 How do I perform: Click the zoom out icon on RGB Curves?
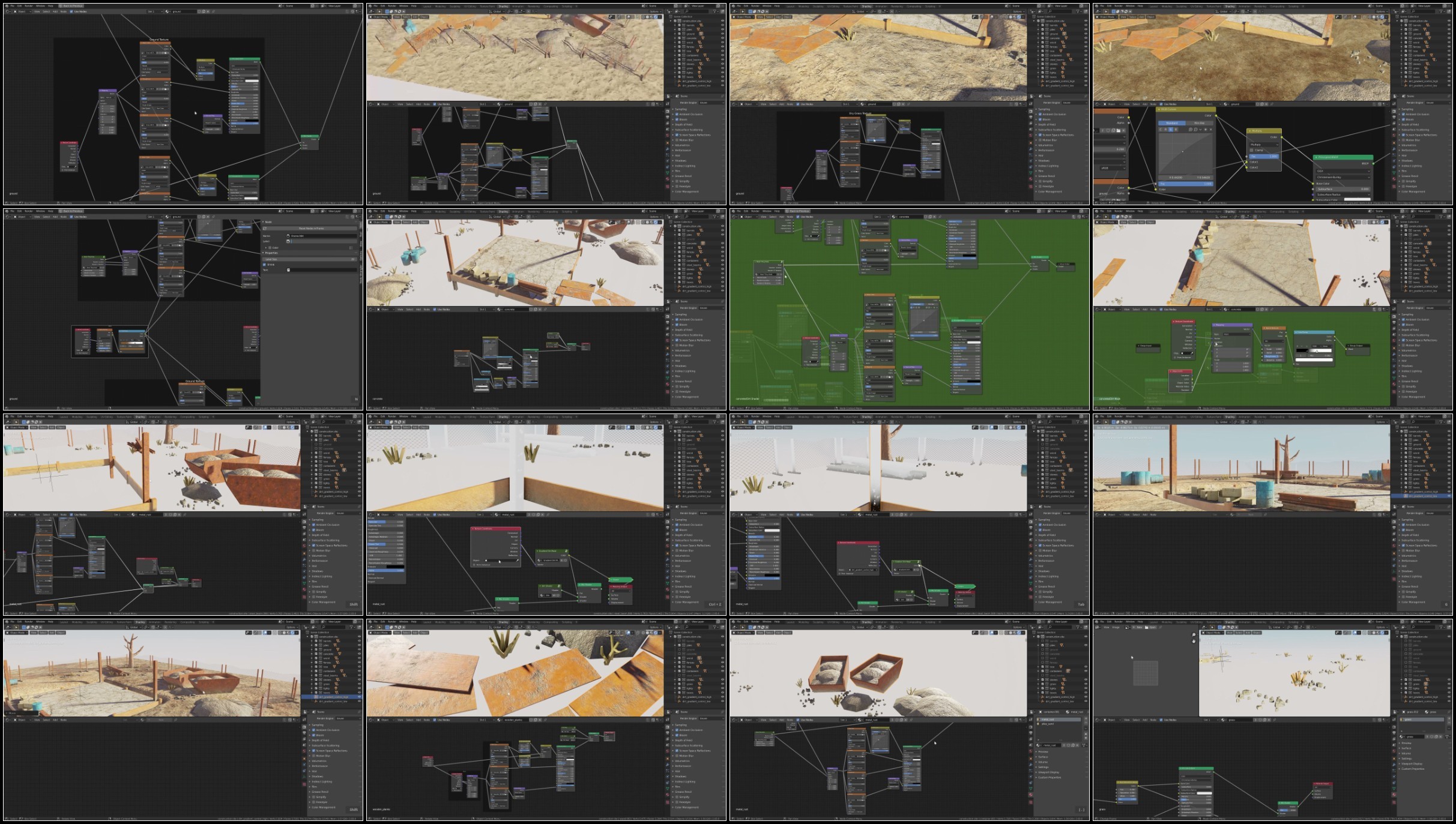click(x=1195, y=130)
